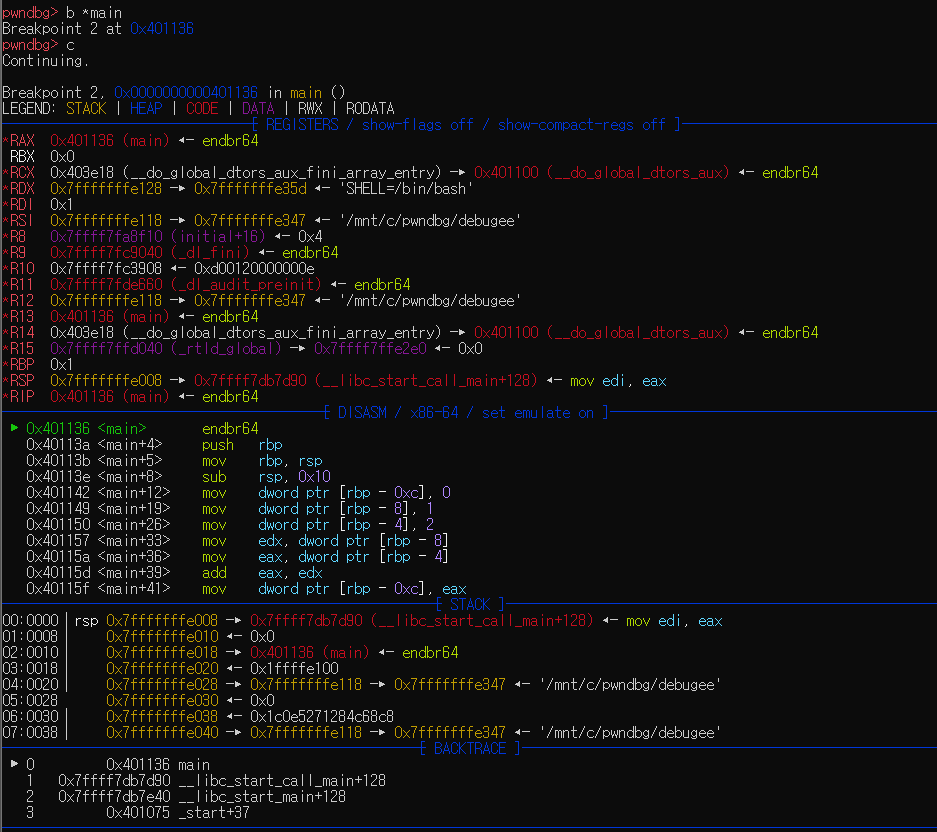Click stack address 0x7fffffffe030
The width and height of the screenshot is (937, 832).
pyautogui.click(x=162, y=701)
